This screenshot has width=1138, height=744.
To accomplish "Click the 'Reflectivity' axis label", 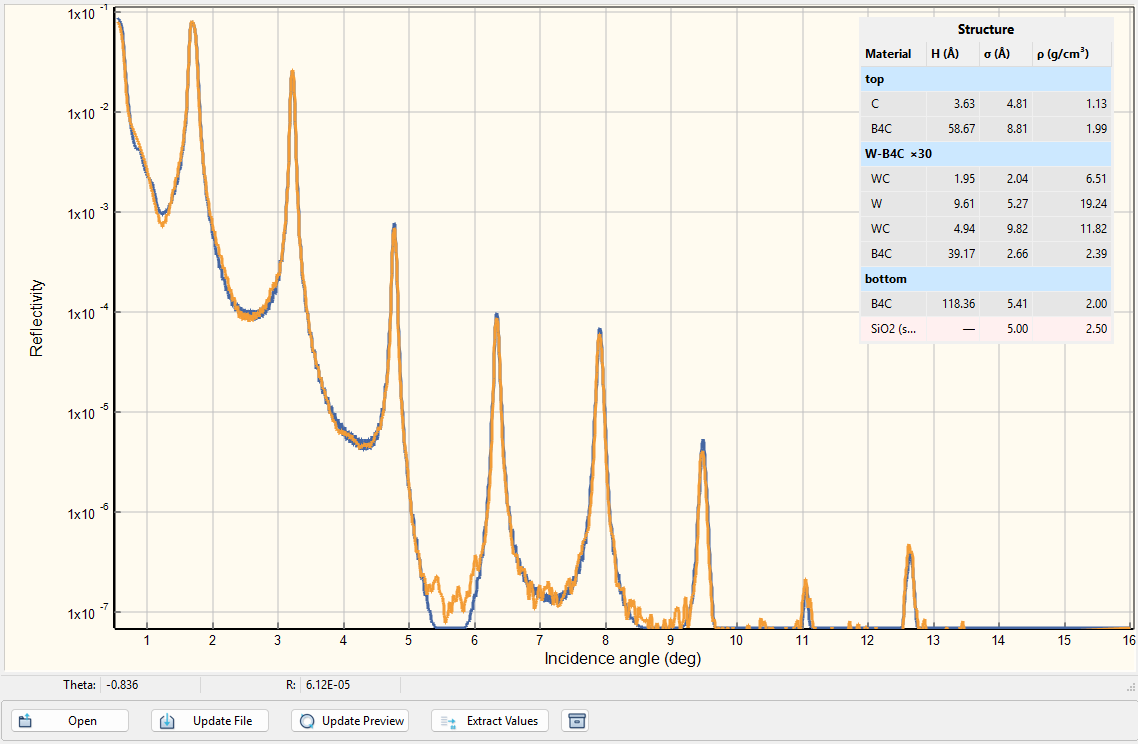I will pos(37,318).
